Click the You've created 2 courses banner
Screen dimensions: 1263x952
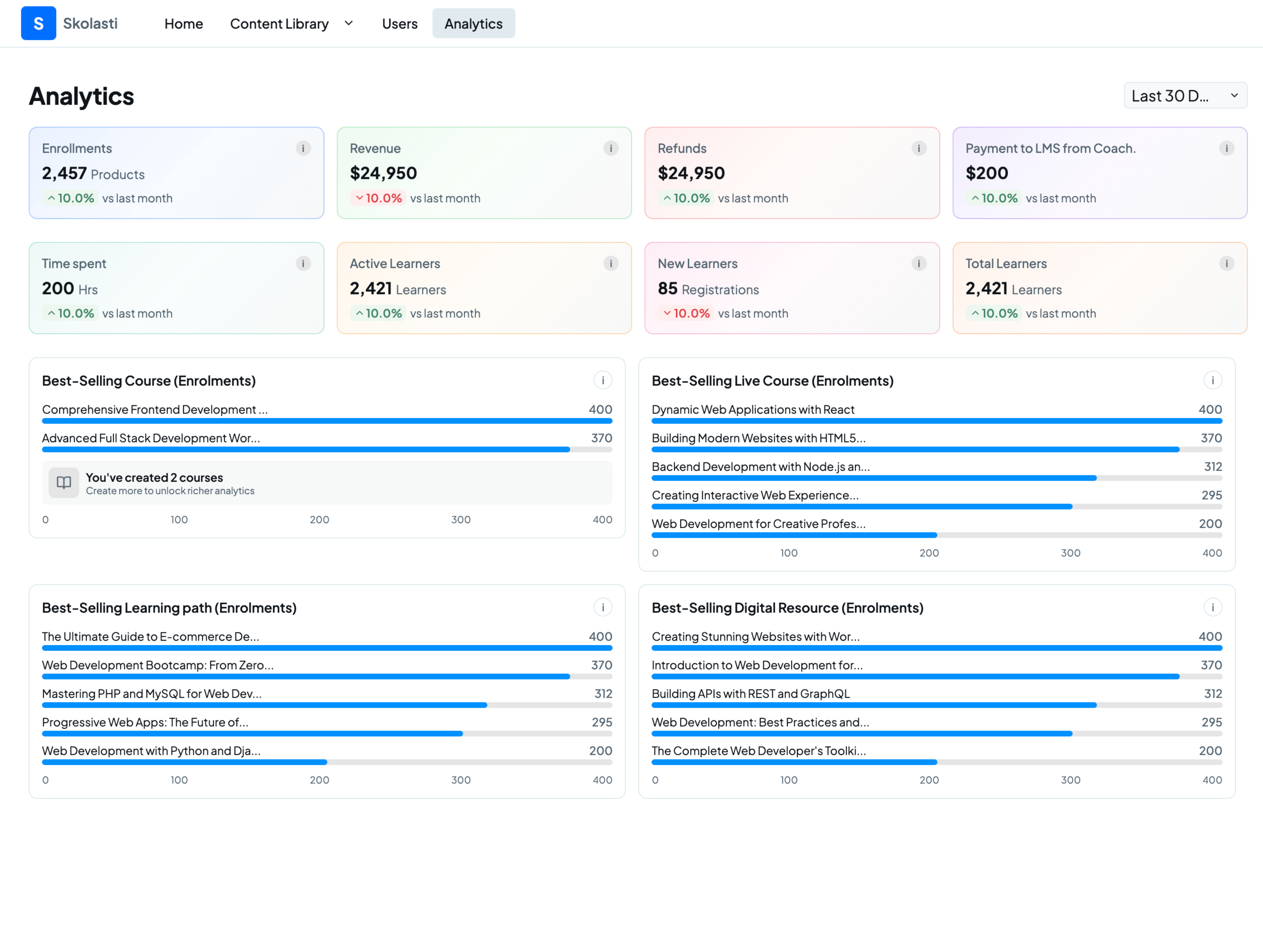327,483
